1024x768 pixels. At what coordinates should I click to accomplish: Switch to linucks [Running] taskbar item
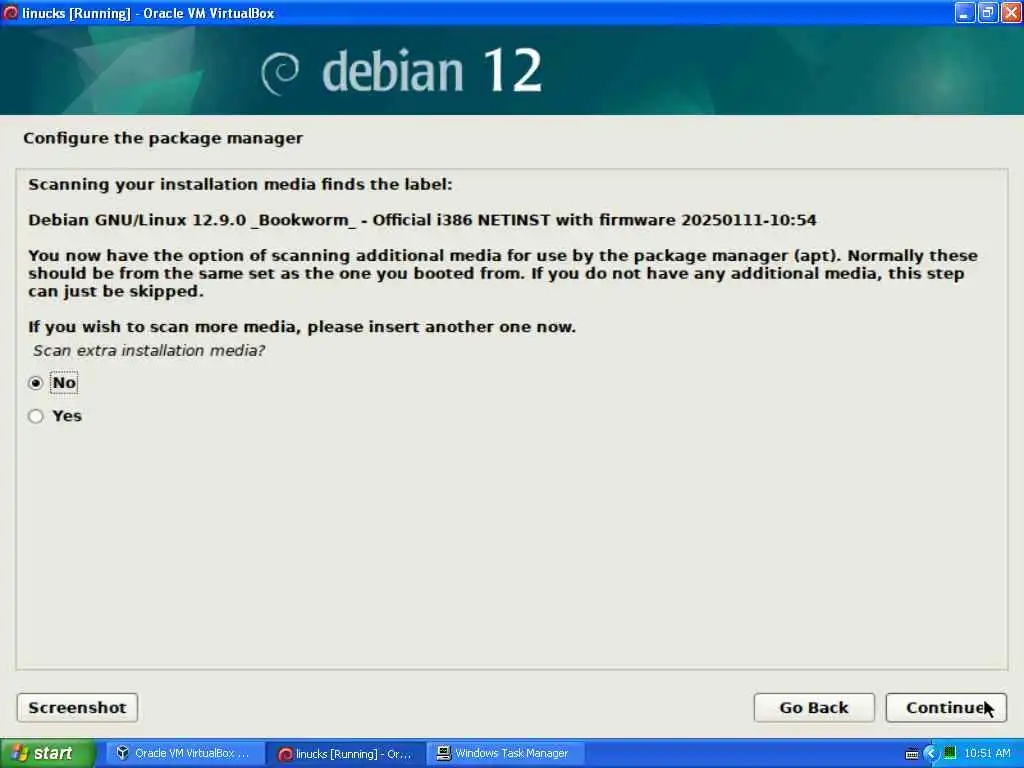pyautogui.click(x=346, y=754)
